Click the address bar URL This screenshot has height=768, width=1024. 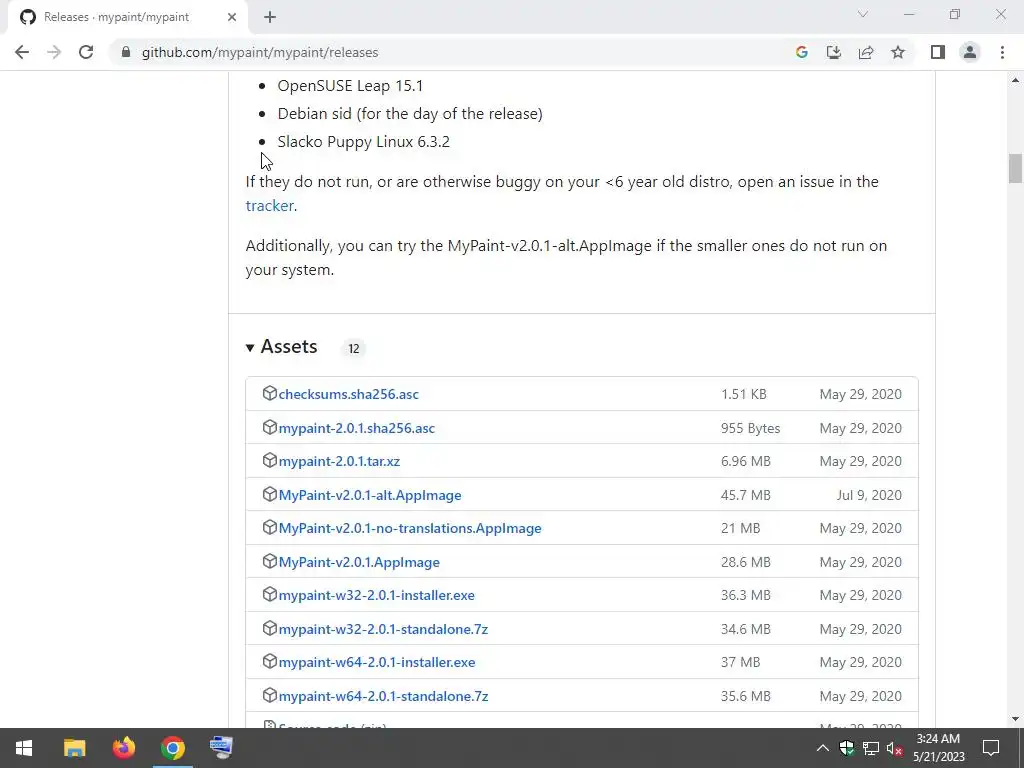coord(260,52)
